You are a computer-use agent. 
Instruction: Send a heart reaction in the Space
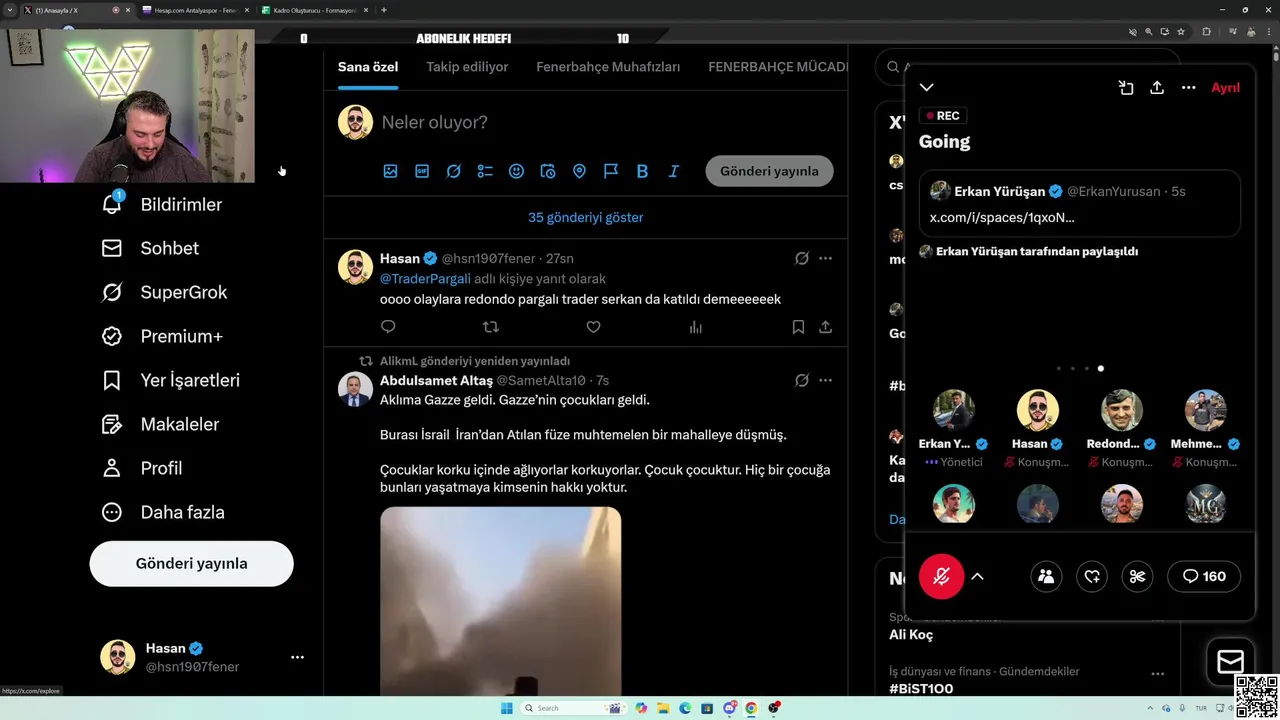1092,576
